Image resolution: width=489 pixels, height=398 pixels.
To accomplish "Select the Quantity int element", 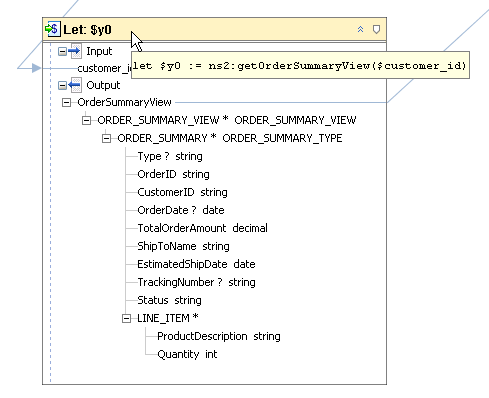I will click(187, 354).
